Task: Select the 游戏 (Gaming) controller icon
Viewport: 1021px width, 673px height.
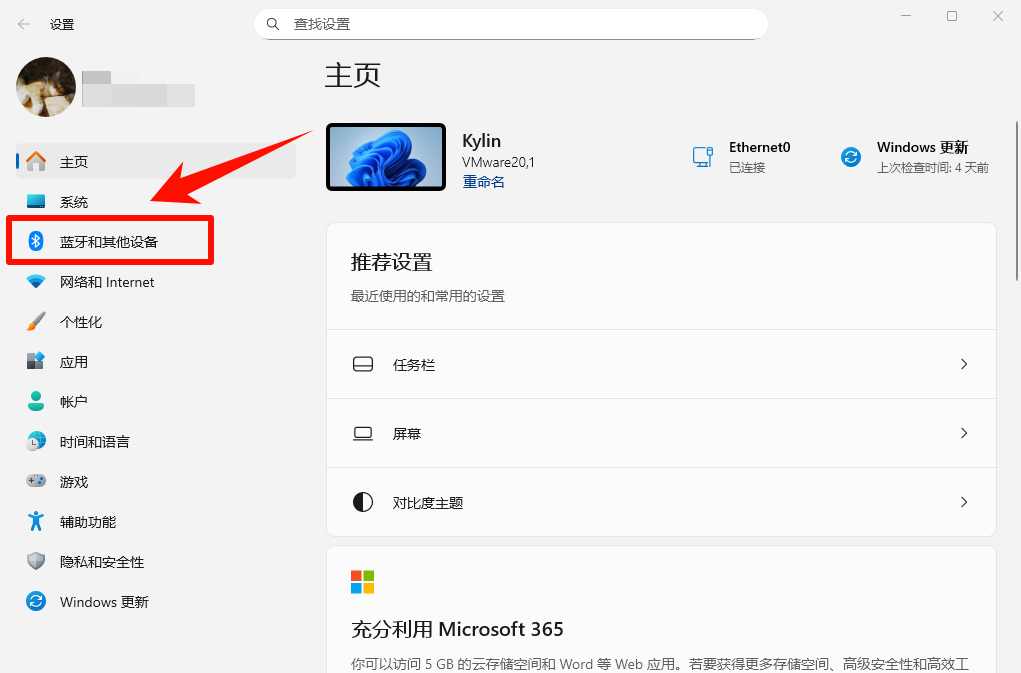Action: click(36, 481)
